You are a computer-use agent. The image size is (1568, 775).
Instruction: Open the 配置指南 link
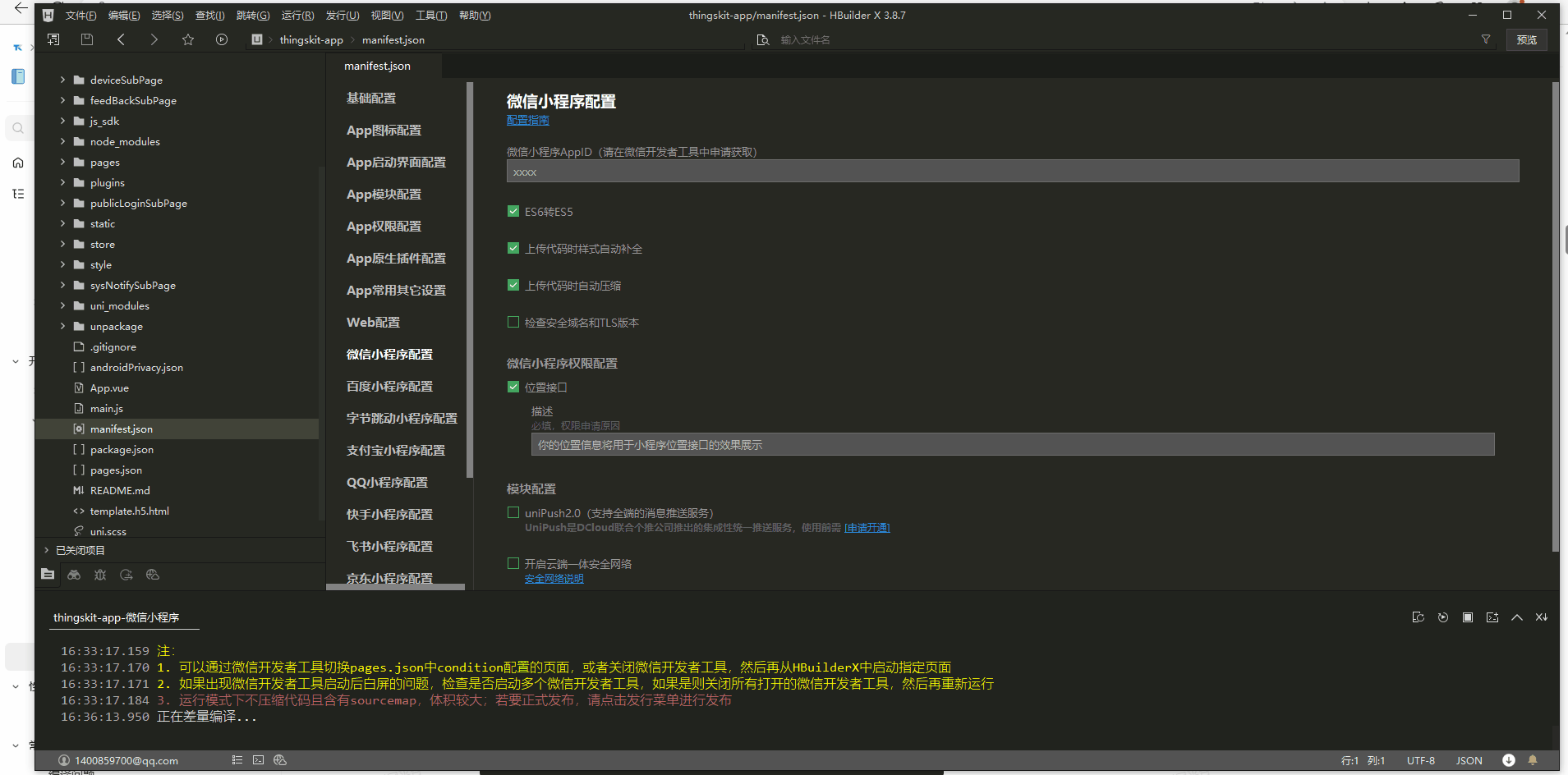click(x=527, y=120)
